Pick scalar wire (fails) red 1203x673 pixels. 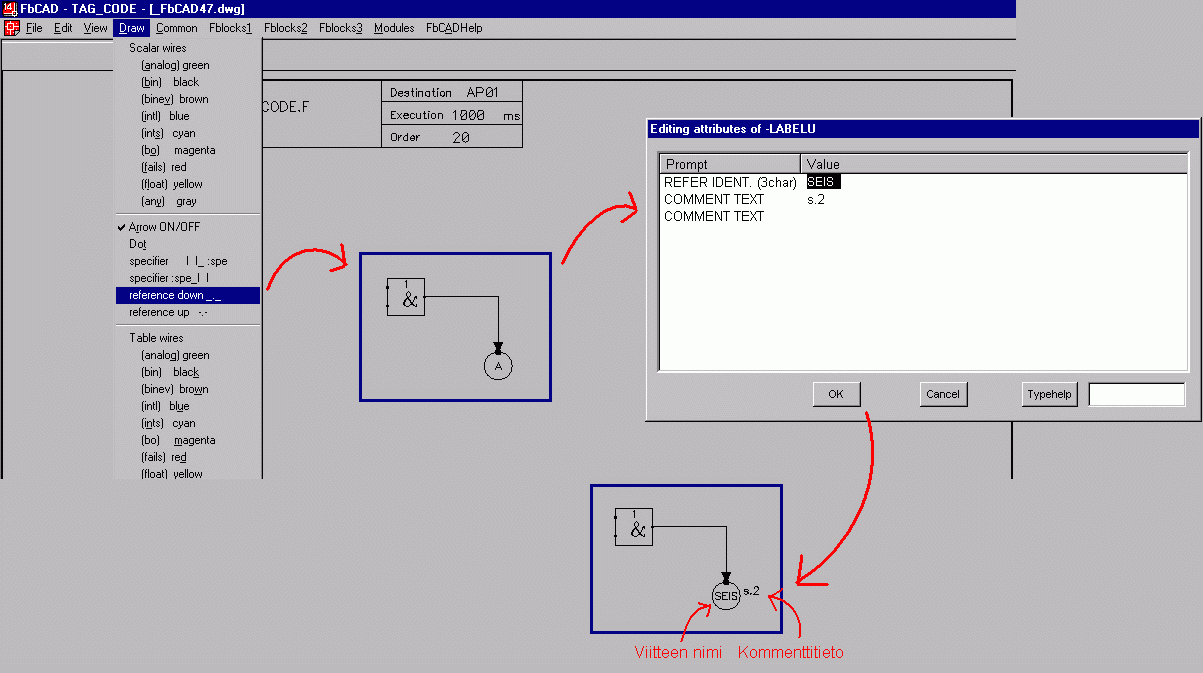tap(163, 167)
